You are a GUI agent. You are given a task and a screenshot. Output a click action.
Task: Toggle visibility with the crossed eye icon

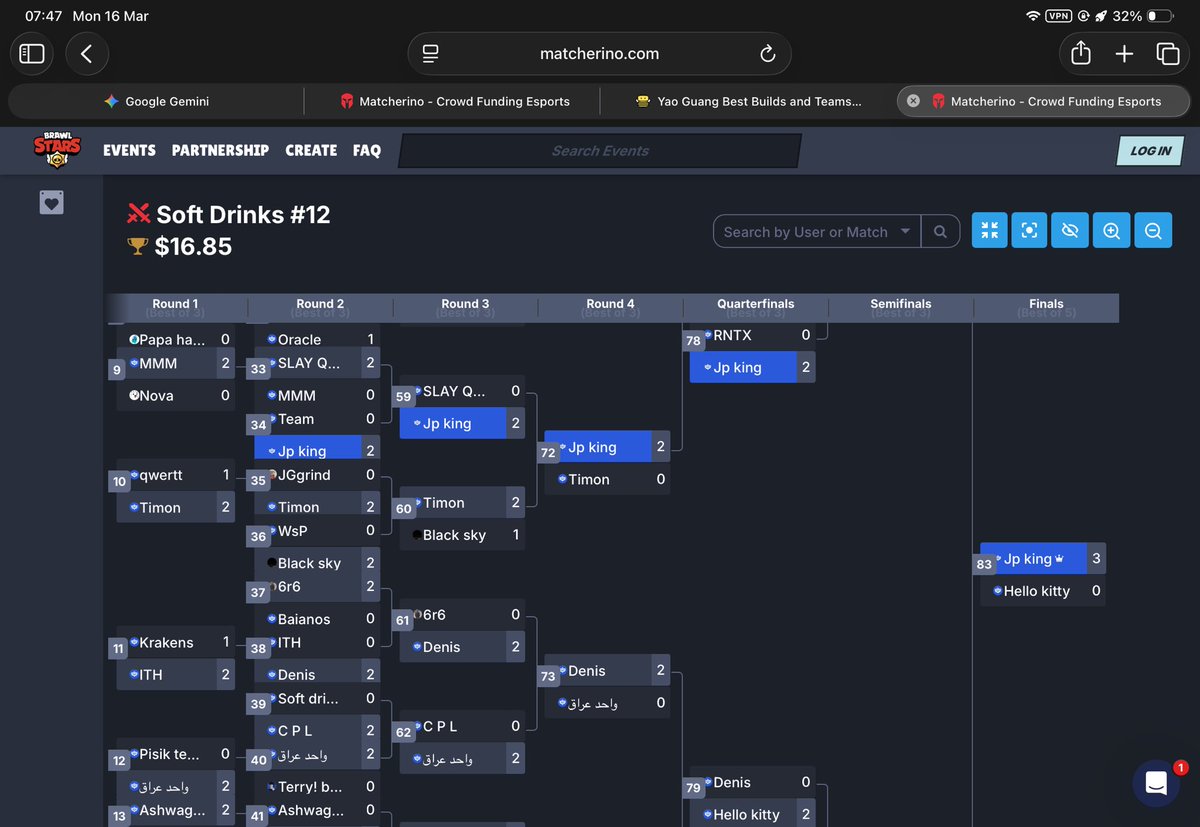point(1070,231)
